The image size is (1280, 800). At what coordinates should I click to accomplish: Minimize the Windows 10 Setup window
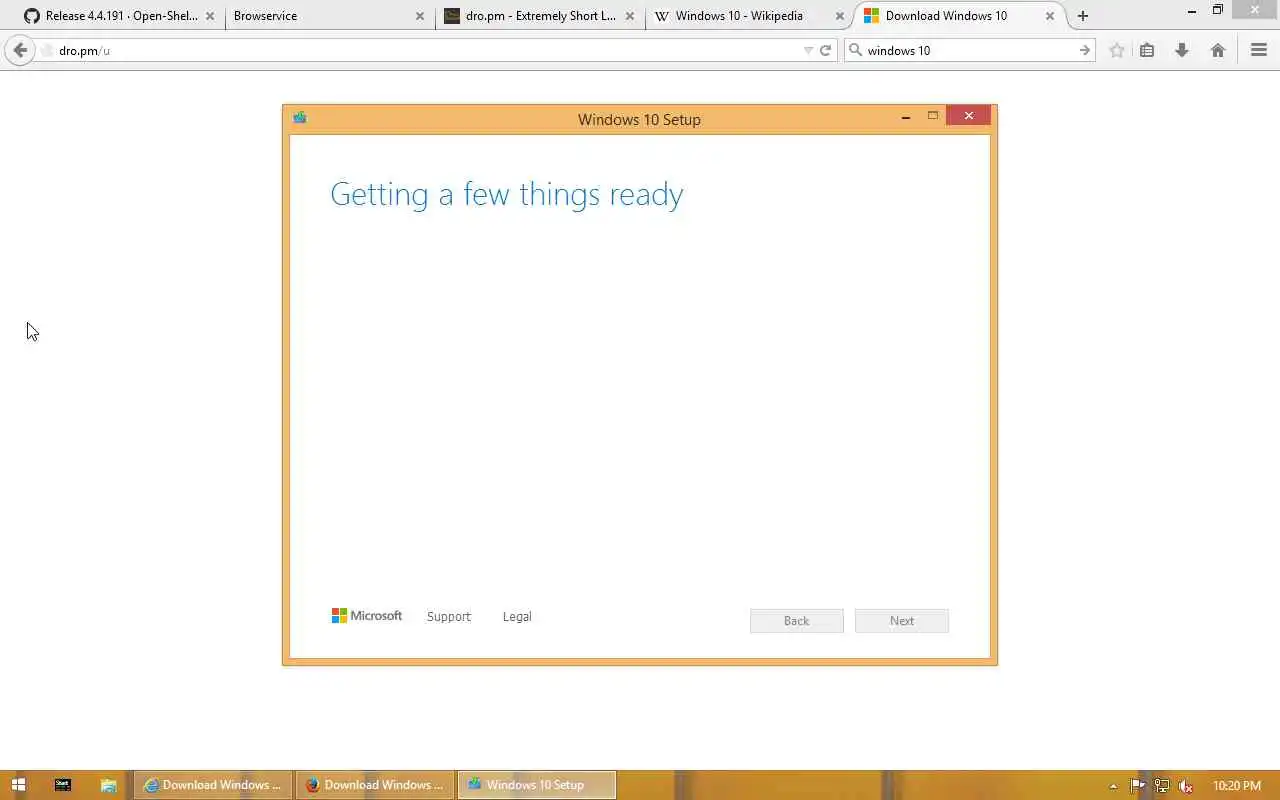tap(906, 117)
